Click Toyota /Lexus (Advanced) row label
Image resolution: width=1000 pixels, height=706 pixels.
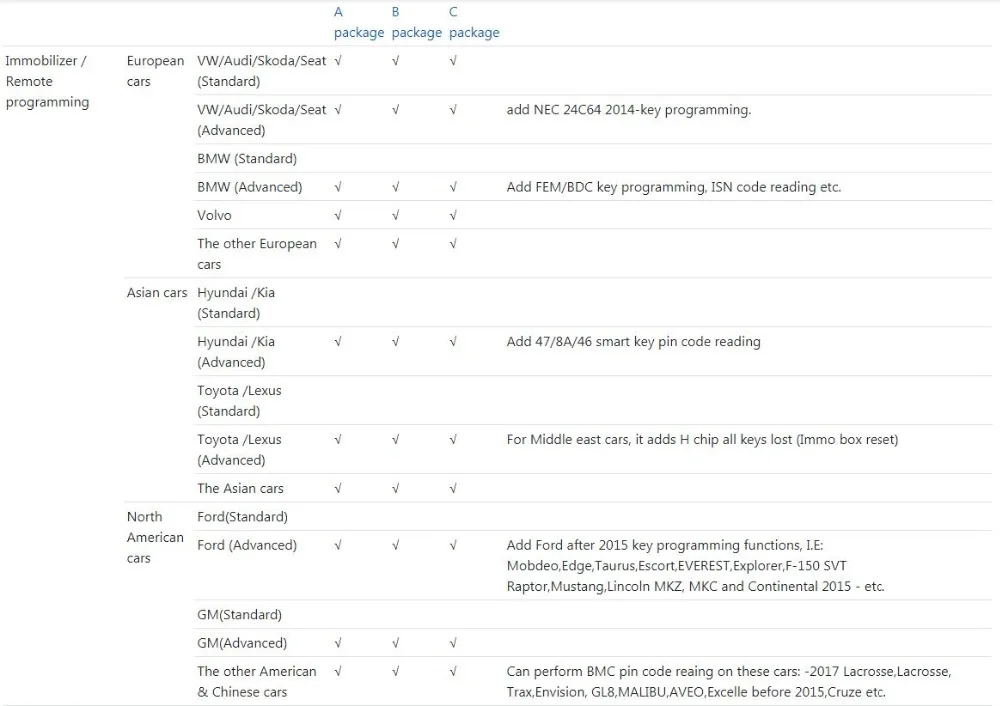(239, 450)
